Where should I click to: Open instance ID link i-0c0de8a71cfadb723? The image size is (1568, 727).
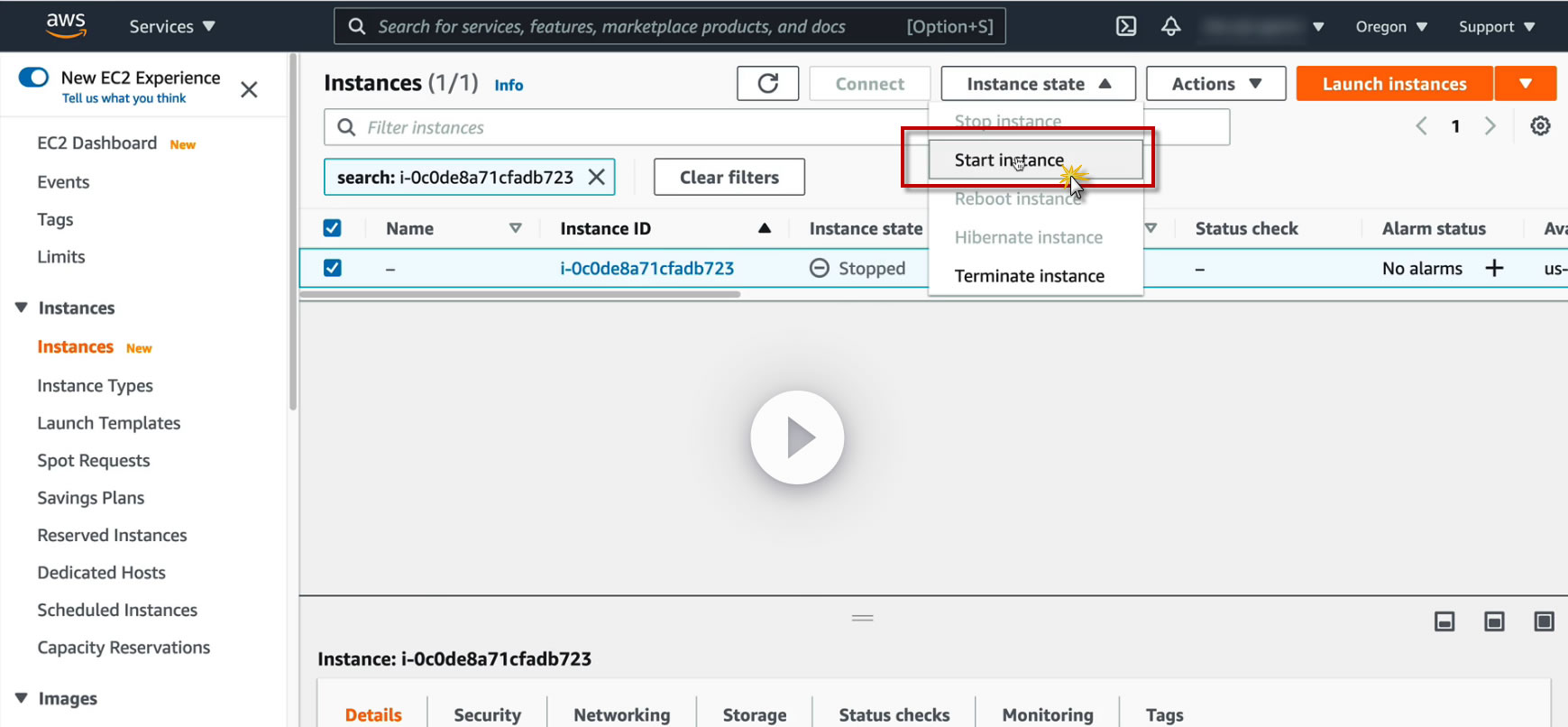[646, 268]
